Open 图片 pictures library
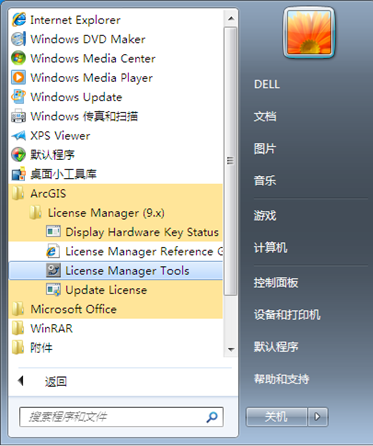 [265, 149]
